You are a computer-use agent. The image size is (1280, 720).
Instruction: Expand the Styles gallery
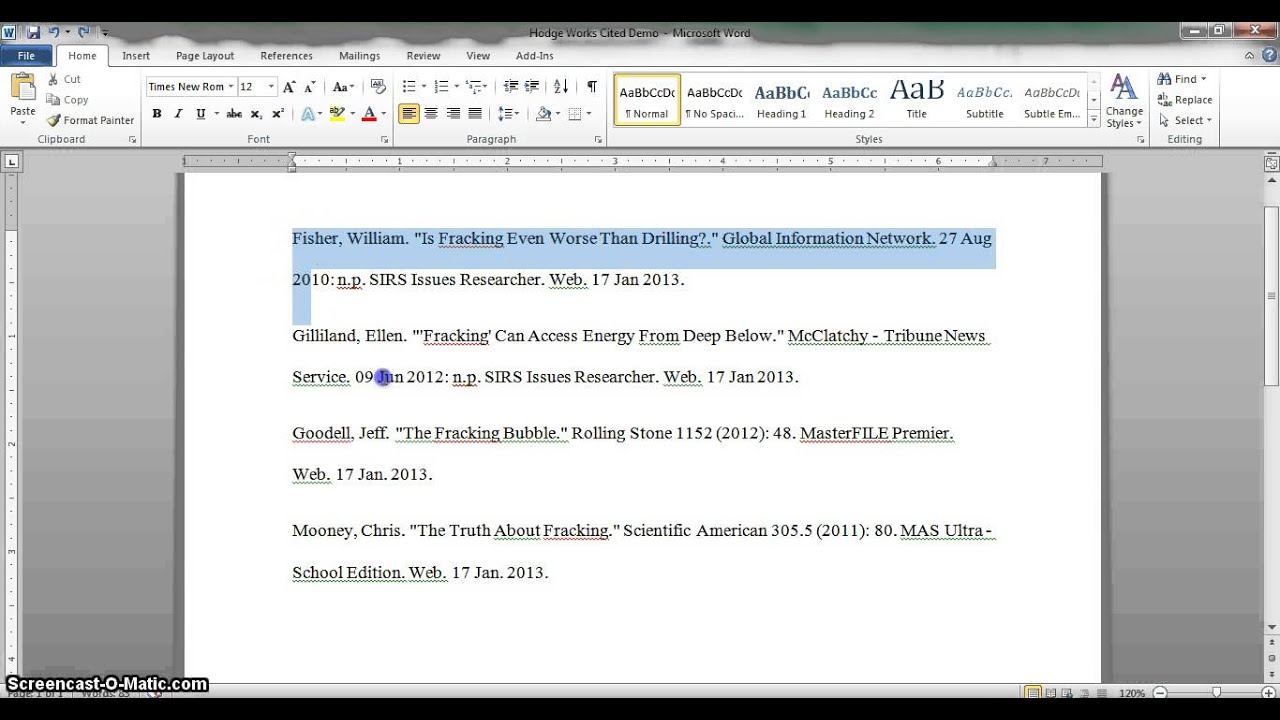pos(1094,121)
